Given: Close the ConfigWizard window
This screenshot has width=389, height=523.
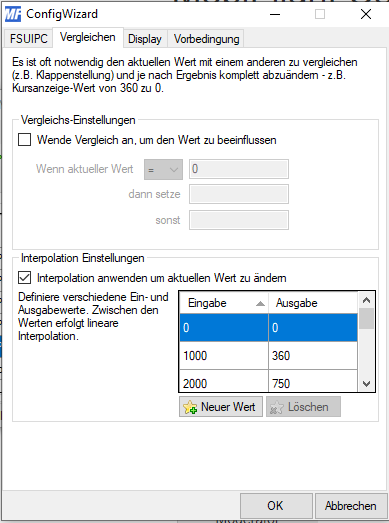Looking at the screenshot, I should coord(366,14).
